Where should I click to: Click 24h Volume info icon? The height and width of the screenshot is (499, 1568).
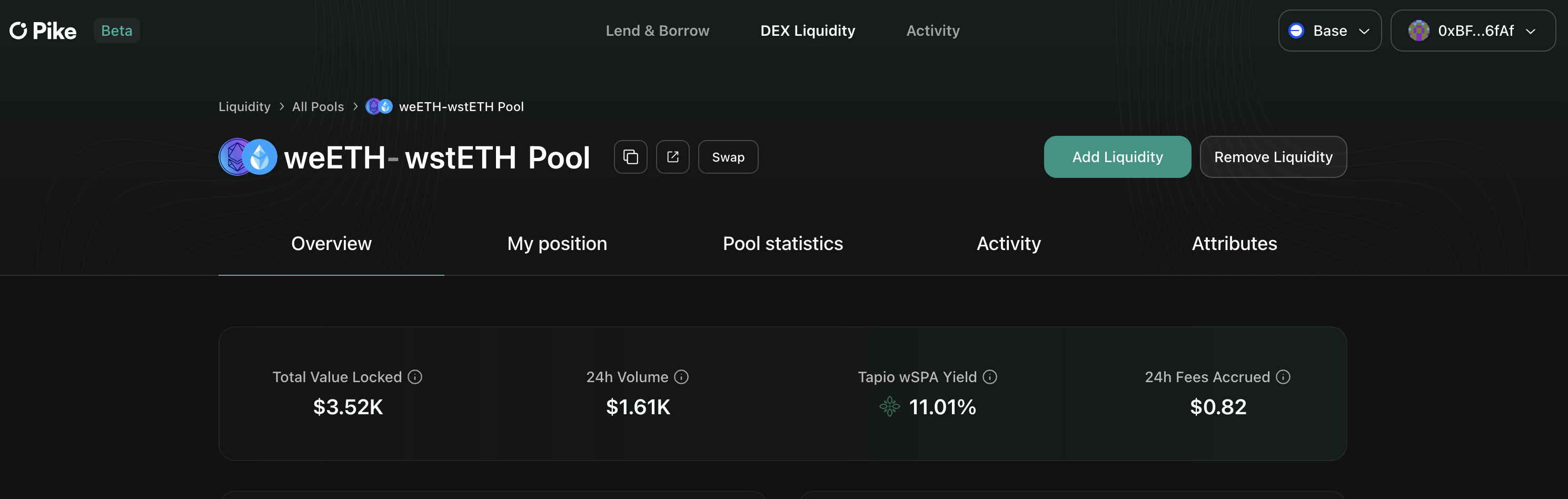point(682,377)
